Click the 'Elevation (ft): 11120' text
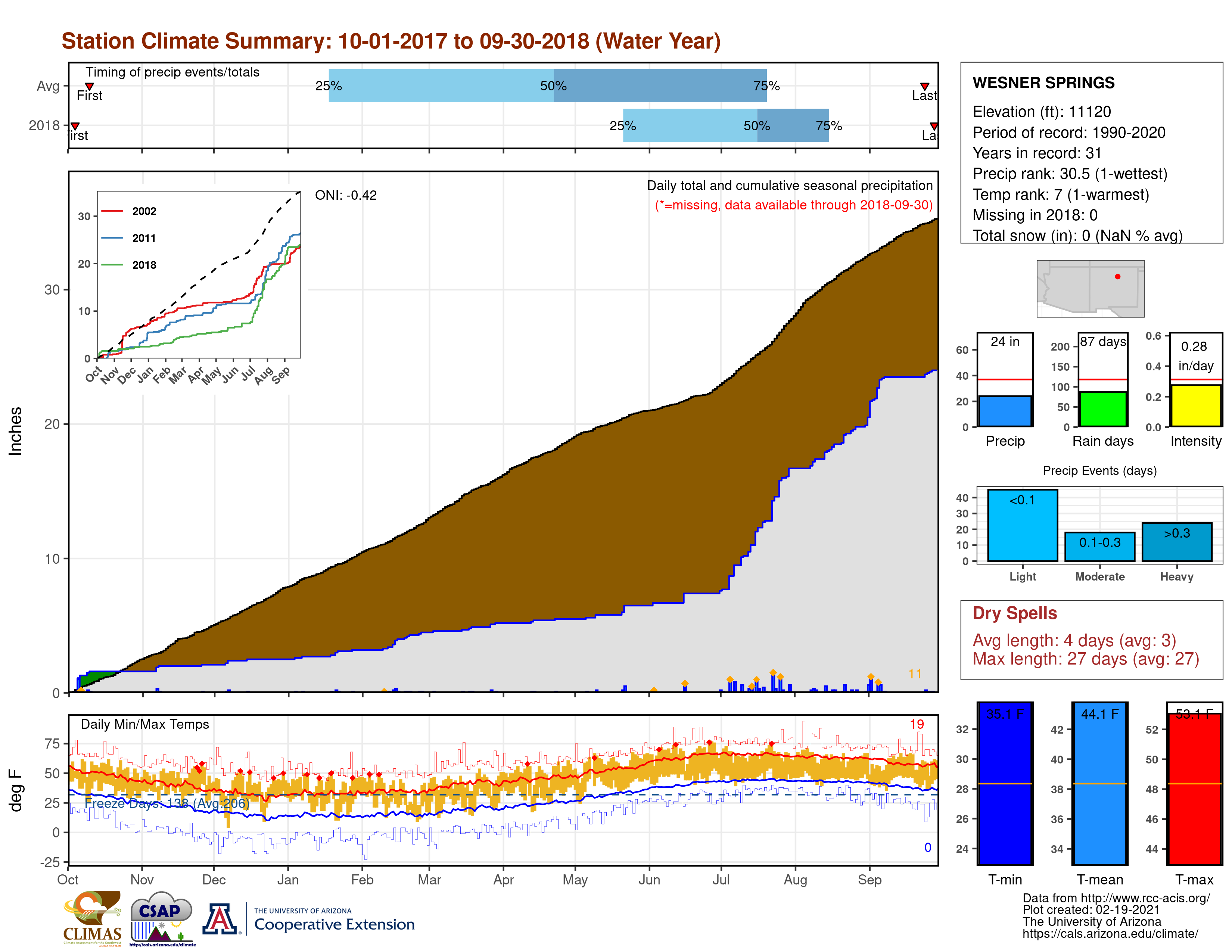This screenshot has width=1232, height=952. click(1042, 112)
